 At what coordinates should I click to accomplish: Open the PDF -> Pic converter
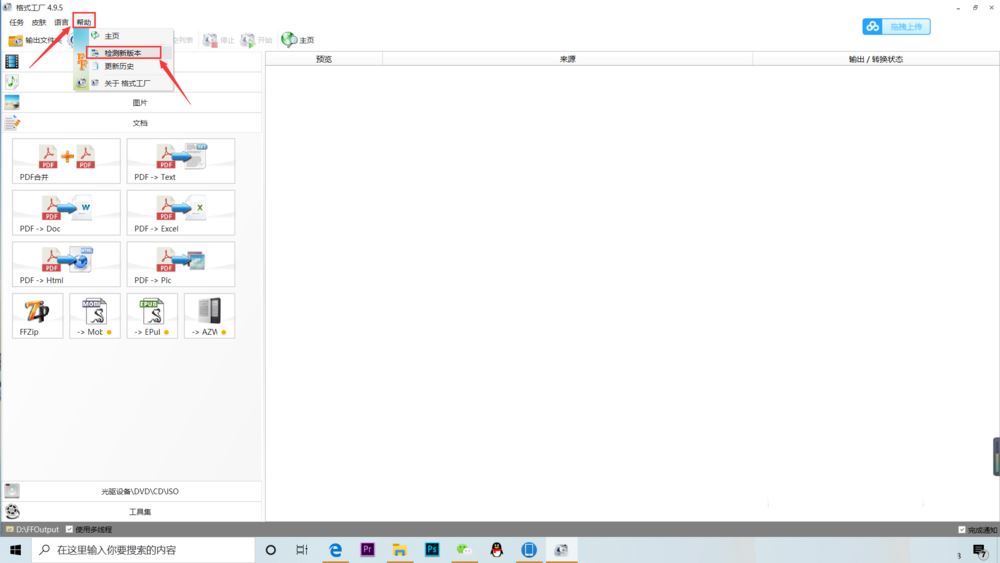(x=180, y=265)
